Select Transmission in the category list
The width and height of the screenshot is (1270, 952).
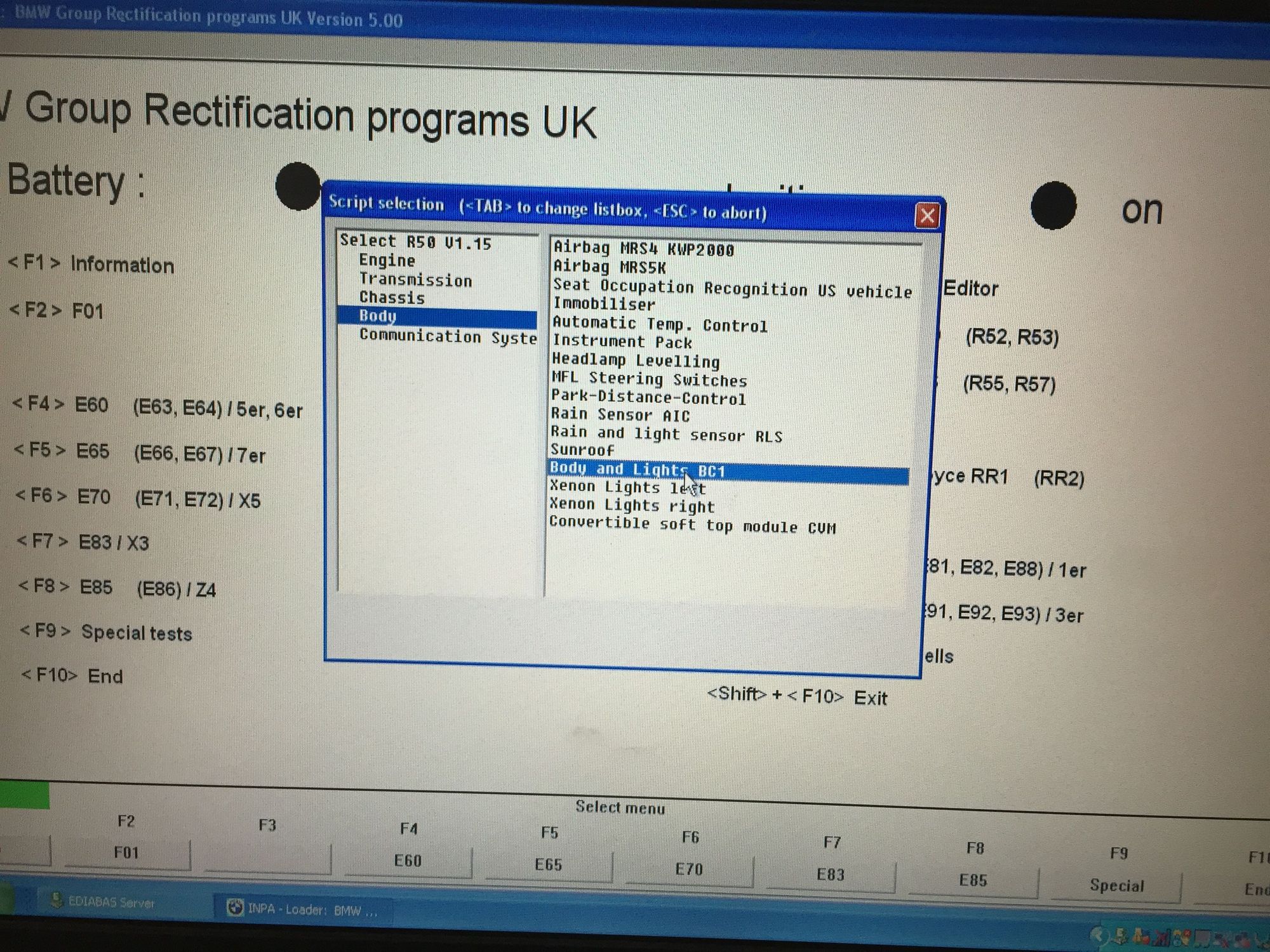coord(415,280)
